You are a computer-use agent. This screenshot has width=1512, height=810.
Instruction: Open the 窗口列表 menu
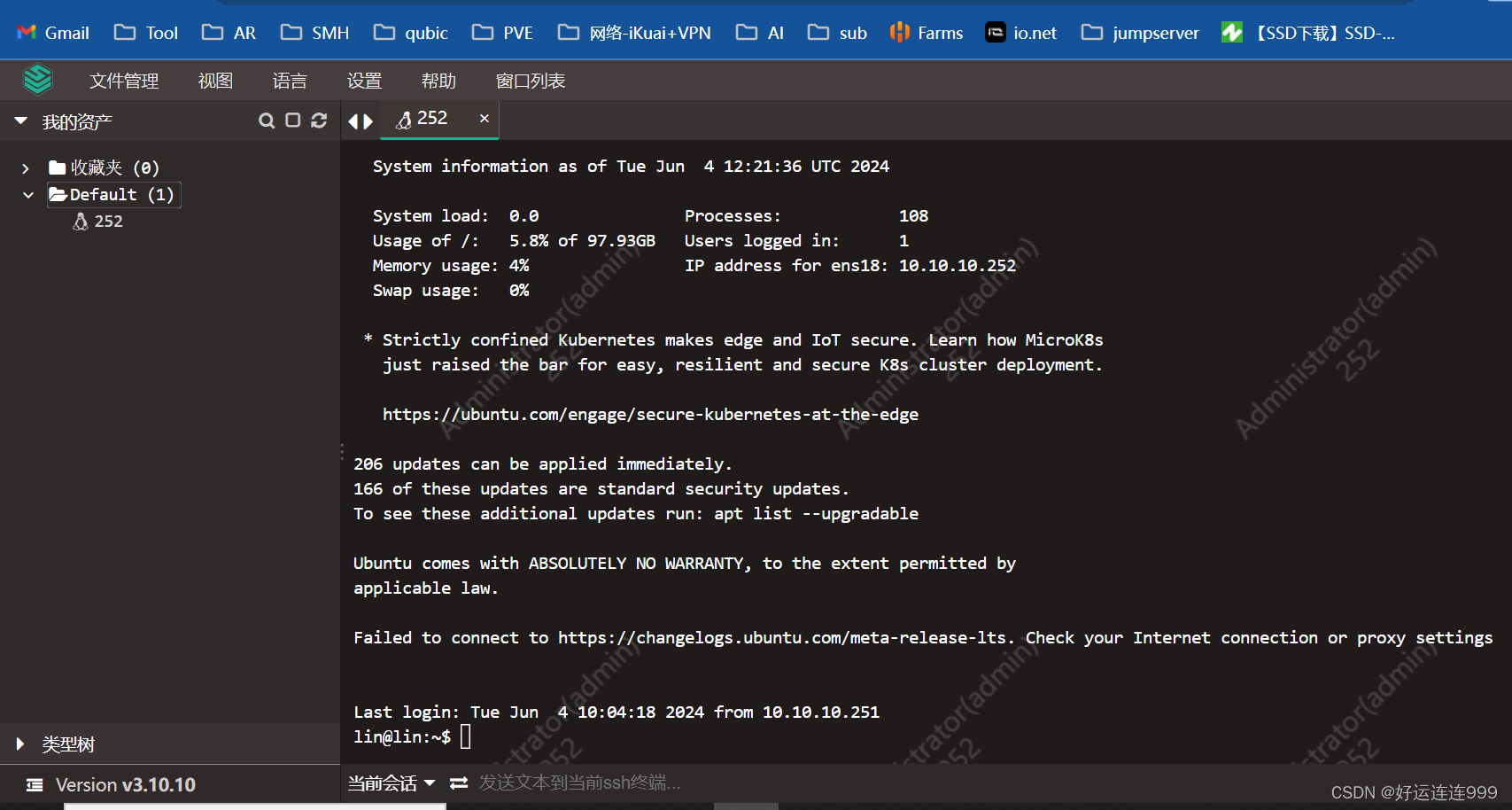tap(531, 81)
